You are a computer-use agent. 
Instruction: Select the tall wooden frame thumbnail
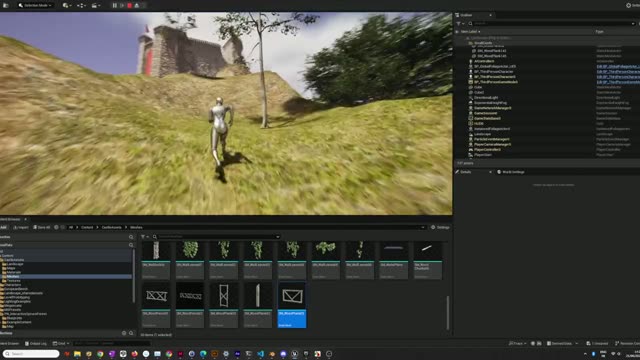pos(224,305)
